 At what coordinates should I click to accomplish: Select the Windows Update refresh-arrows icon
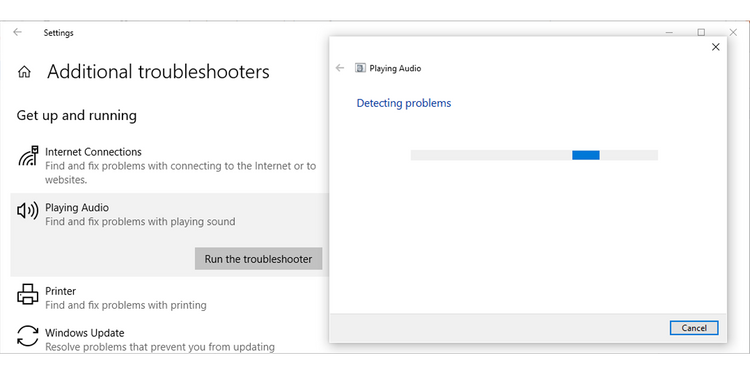click(27, 336)
